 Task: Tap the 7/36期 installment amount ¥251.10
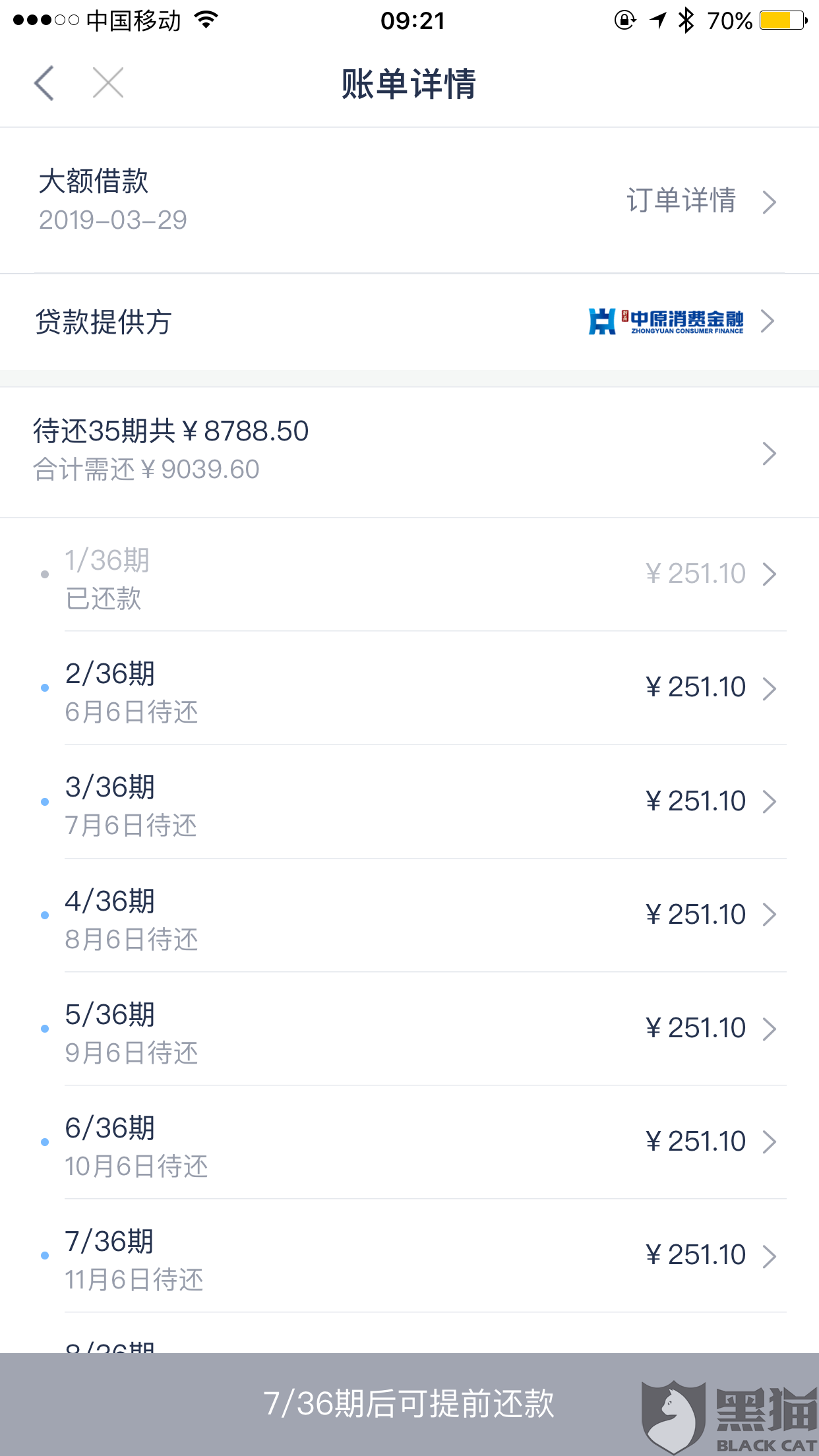(696, 1255)
